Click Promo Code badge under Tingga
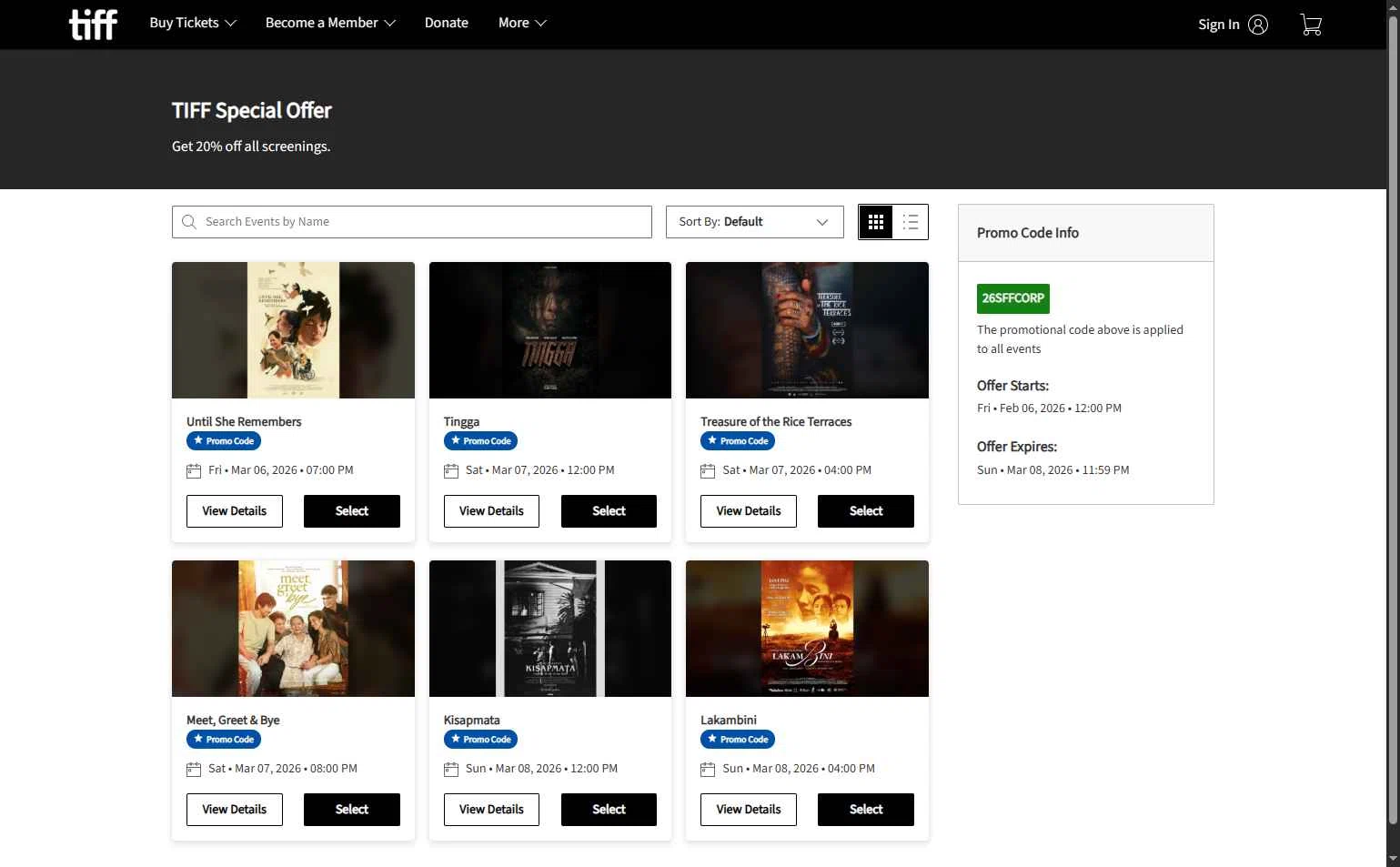Image resolution: width=1400 pixels, height=867 pixels. point(481,441)
